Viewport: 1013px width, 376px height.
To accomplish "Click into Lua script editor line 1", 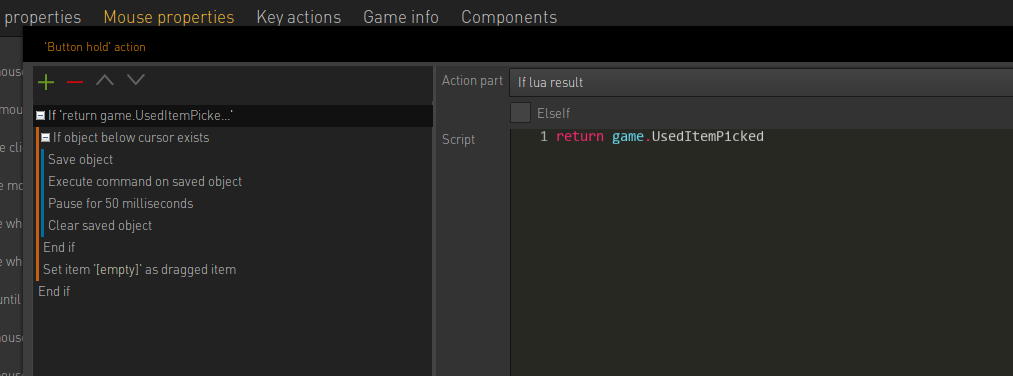I will point(660,136).
